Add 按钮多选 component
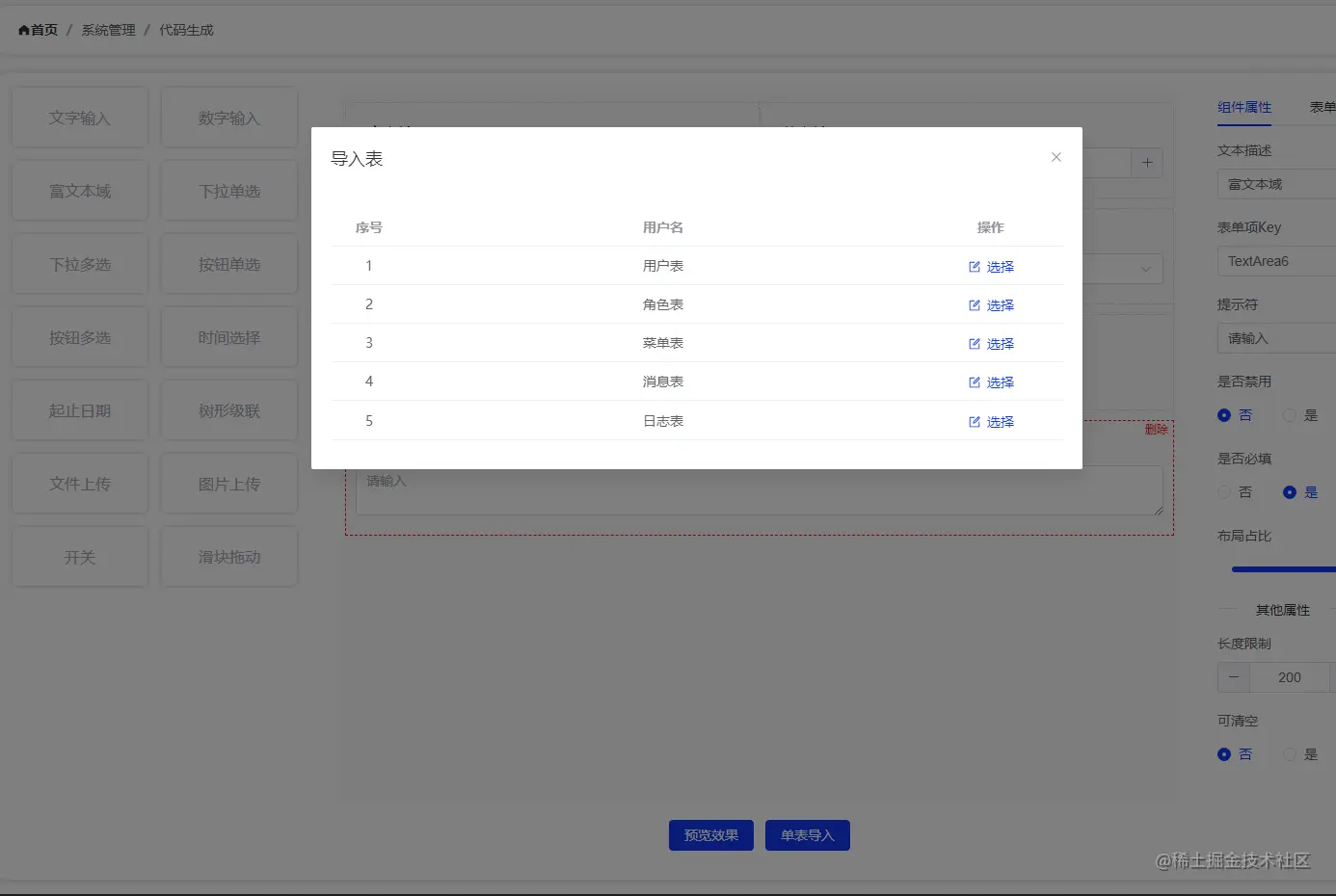 point(80,337)
